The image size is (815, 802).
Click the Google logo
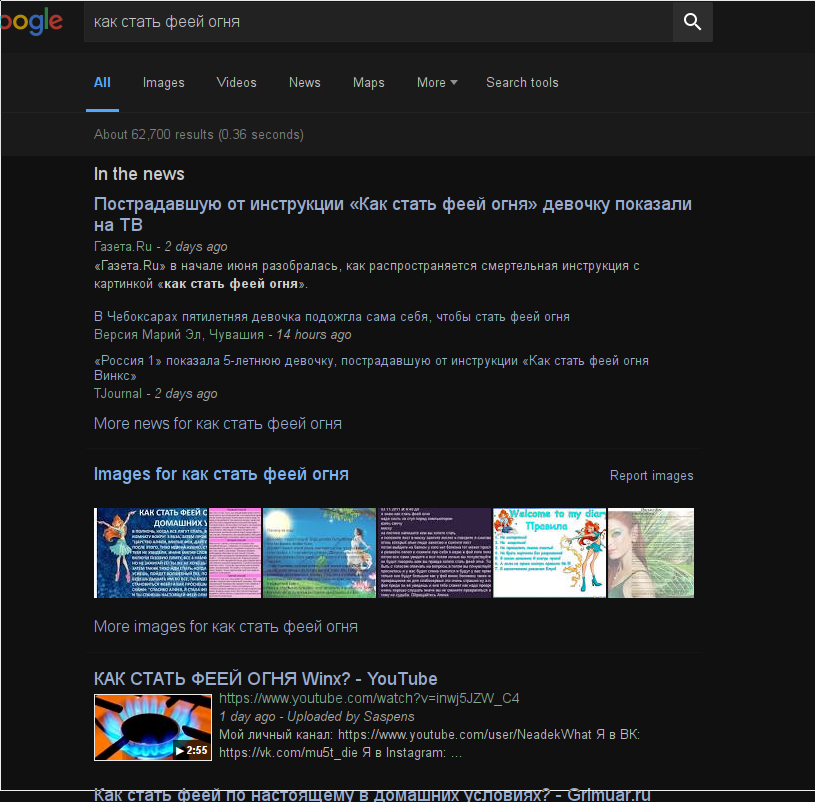[x=31, y=22]
